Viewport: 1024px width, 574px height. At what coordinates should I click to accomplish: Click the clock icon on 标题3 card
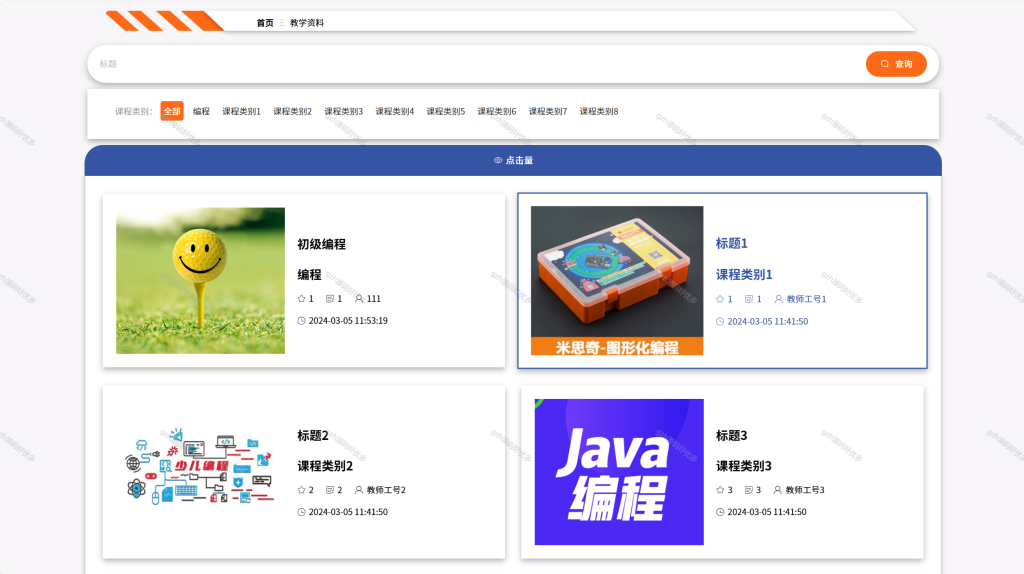coord(720,512)
